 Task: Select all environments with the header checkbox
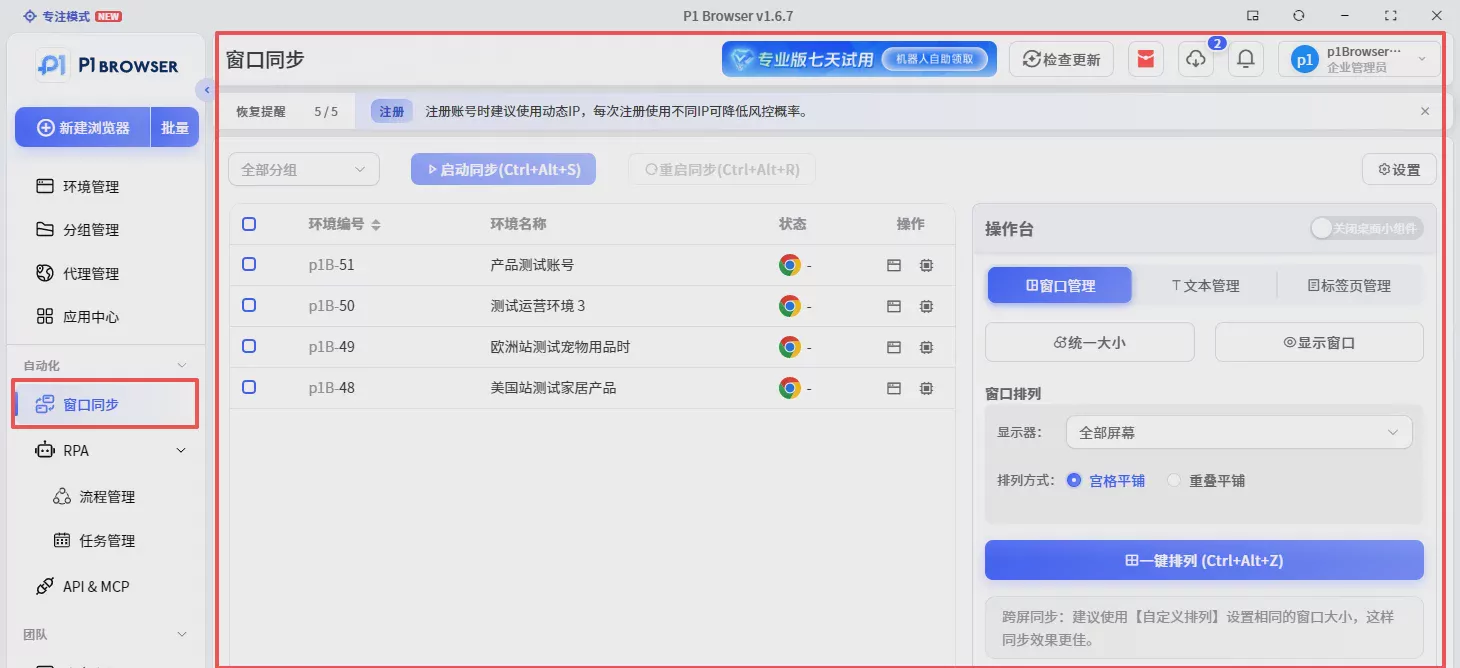249,224
